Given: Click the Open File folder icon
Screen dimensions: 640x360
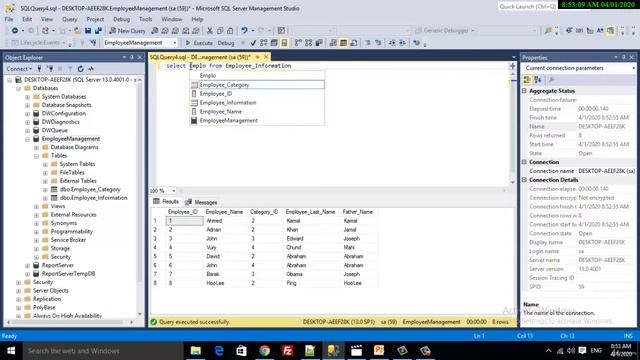Looking at the screenshot, I should (77, 31).
